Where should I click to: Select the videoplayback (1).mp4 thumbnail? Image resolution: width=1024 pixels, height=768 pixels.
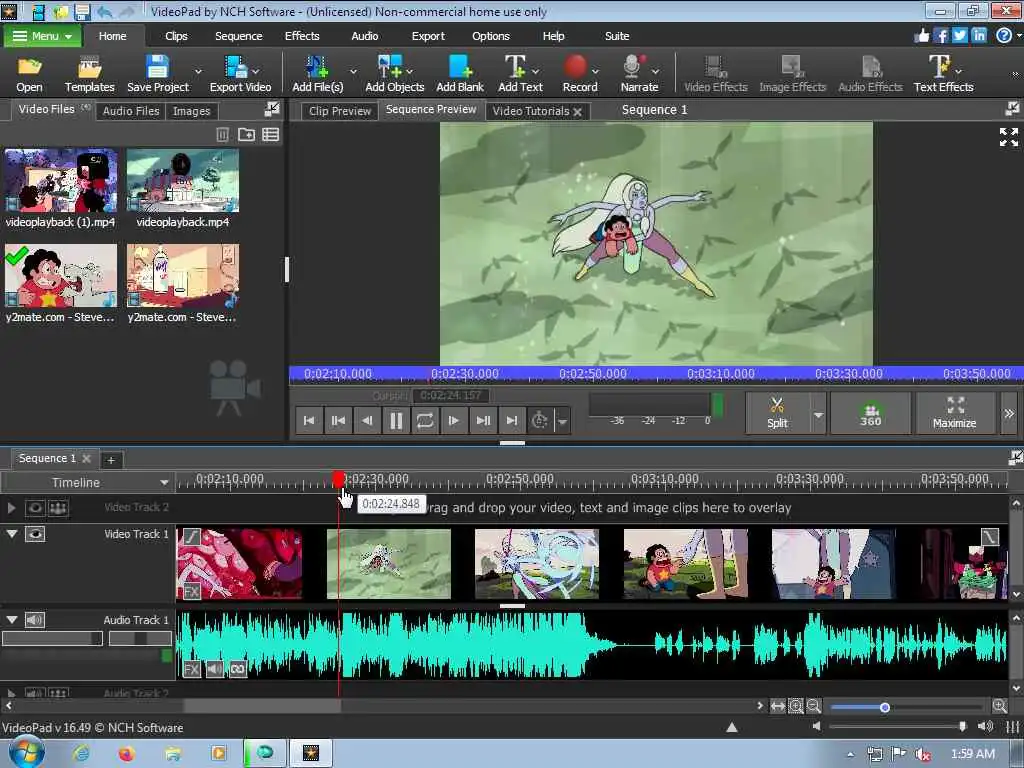(x=61, y=180)
